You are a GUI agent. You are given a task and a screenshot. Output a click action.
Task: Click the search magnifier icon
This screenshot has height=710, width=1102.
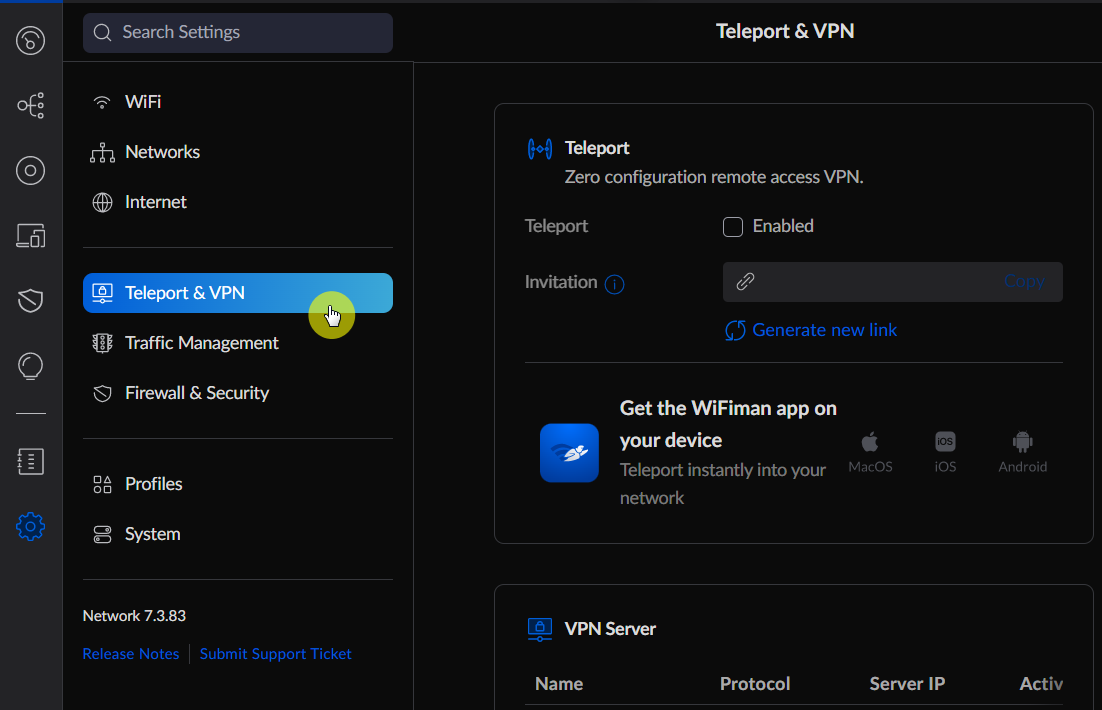coord(103,32)
